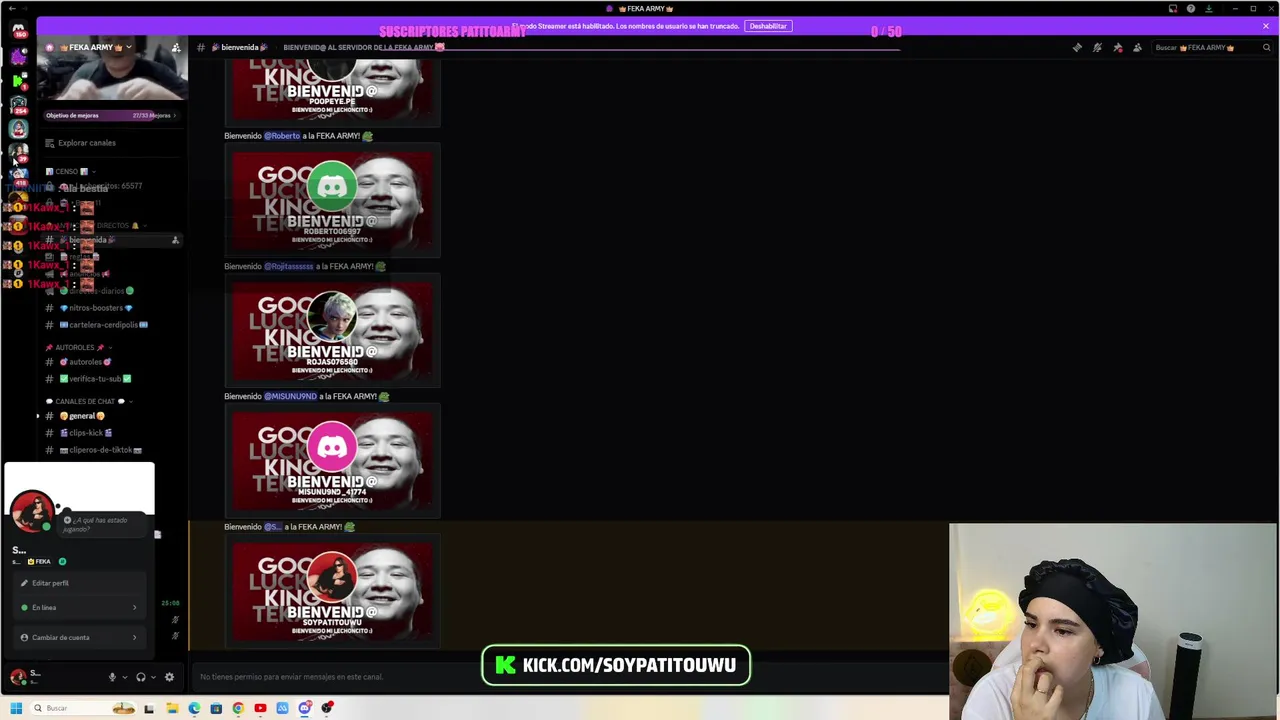Screen dimensions: 1280x720
Task: Open ROJAS076580 welcome image
Action: [332, 330]
